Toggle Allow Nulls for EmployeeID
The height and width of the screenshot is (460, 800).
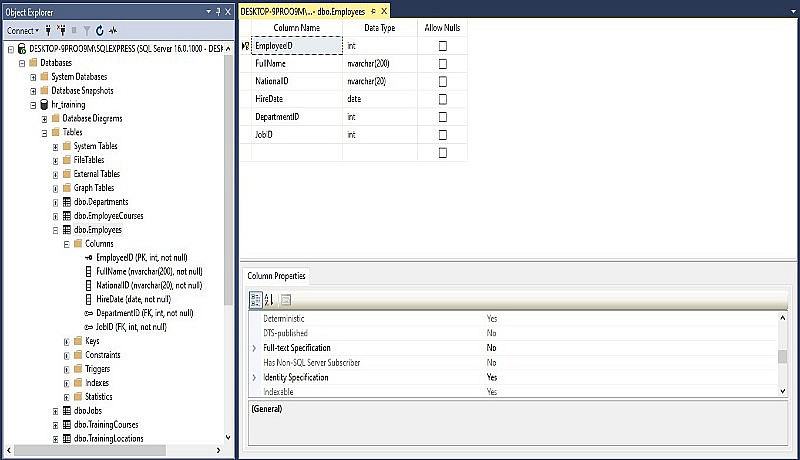443,46
